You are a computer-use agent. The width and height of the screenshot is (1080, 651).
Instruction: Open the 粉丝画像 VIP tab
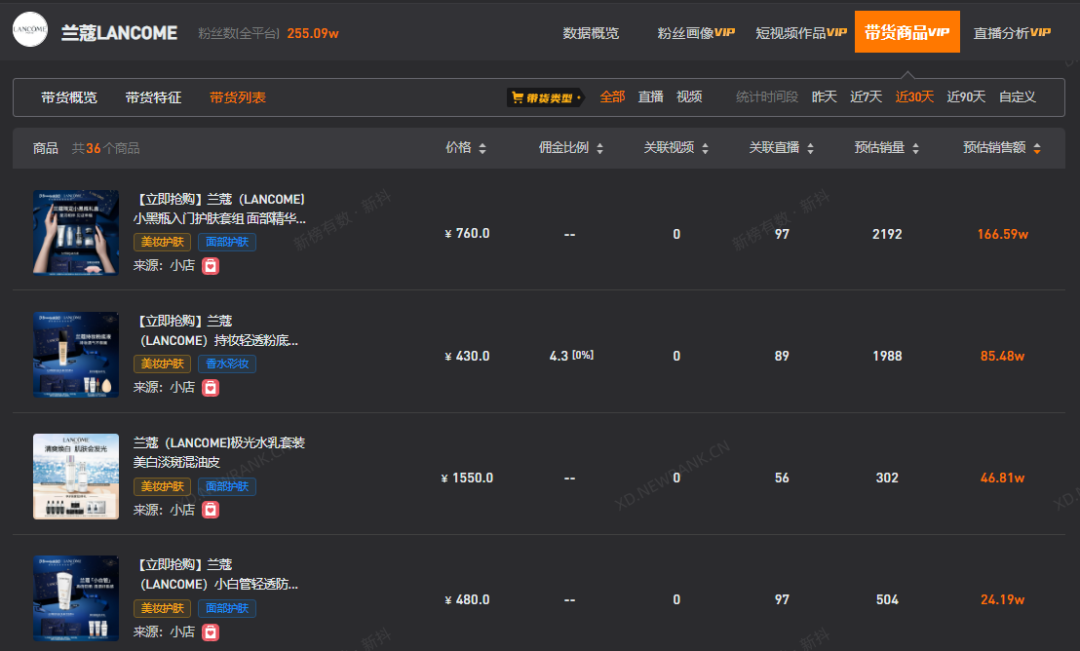click(696, 33)
